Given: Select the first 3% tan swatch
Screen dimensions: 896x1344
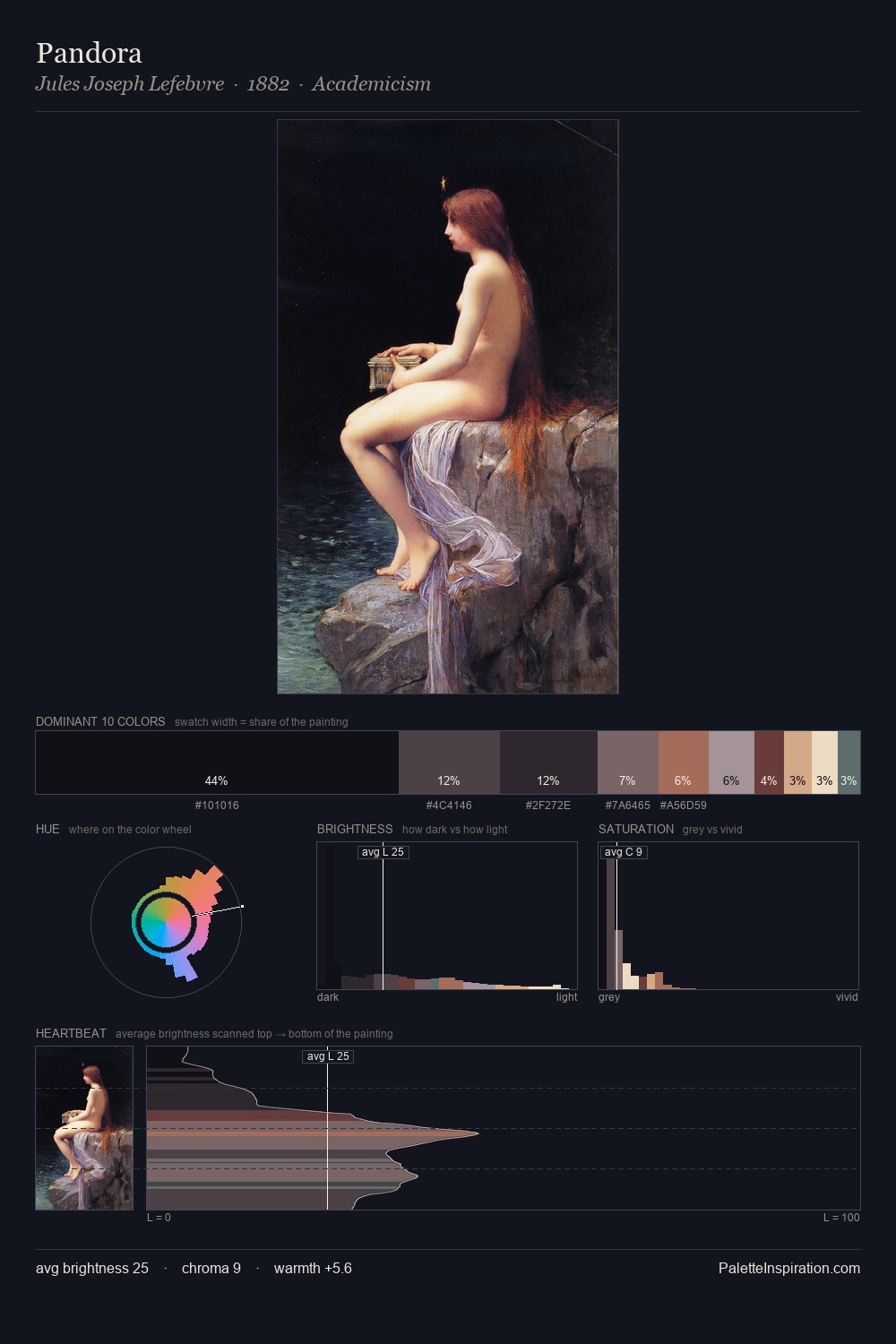Looking at the screenshot, I should pyautogui.click(x=797, y=762).
